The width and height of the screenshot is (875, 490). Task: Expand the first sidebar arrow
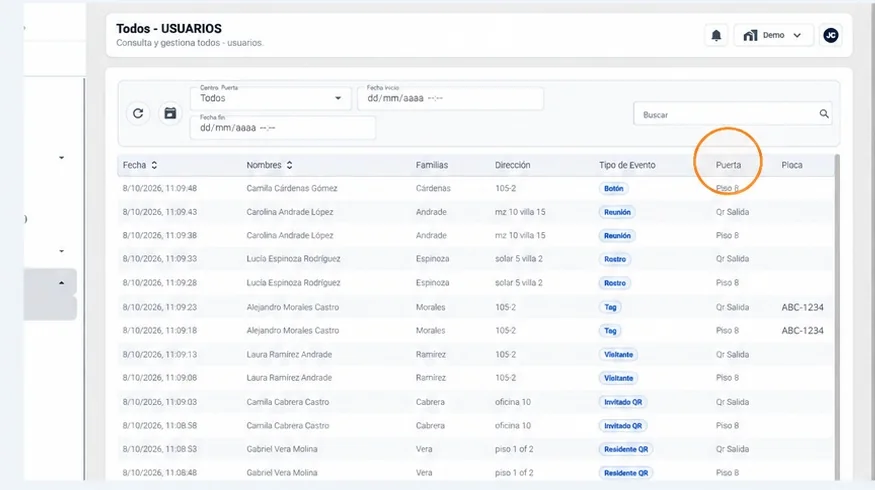[x=61, y=158]
